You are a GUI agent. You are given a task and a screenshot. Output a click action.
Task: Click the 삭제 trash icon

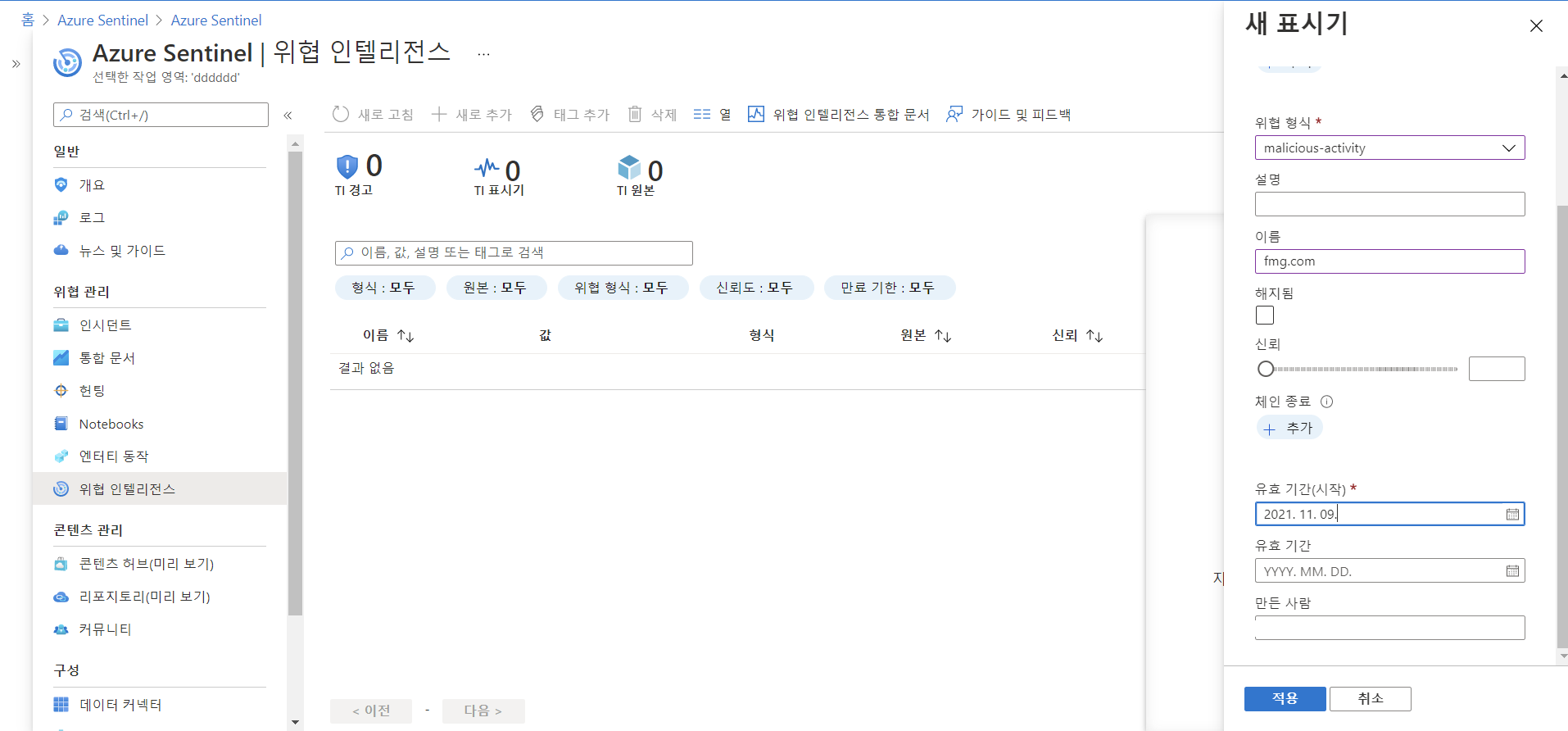click(635, 115)
